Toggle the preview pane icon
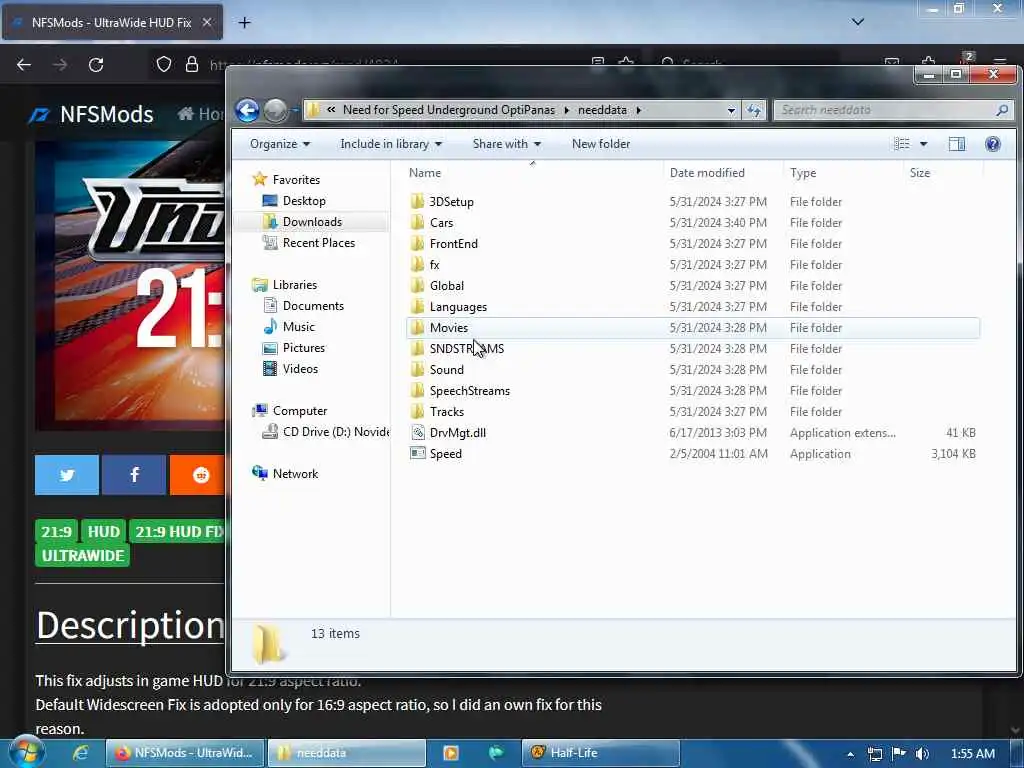This screenshot has width=1024, height=768. click(x=957, y=144)
